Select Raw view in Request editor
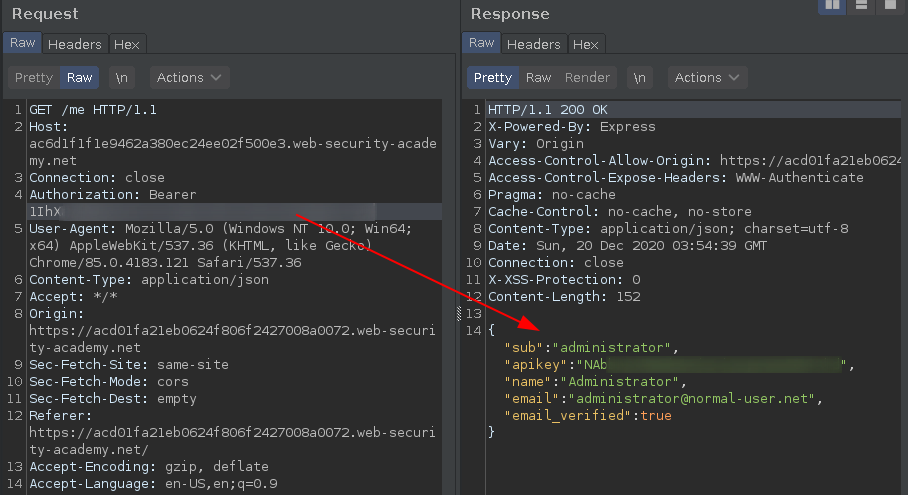 80,78
